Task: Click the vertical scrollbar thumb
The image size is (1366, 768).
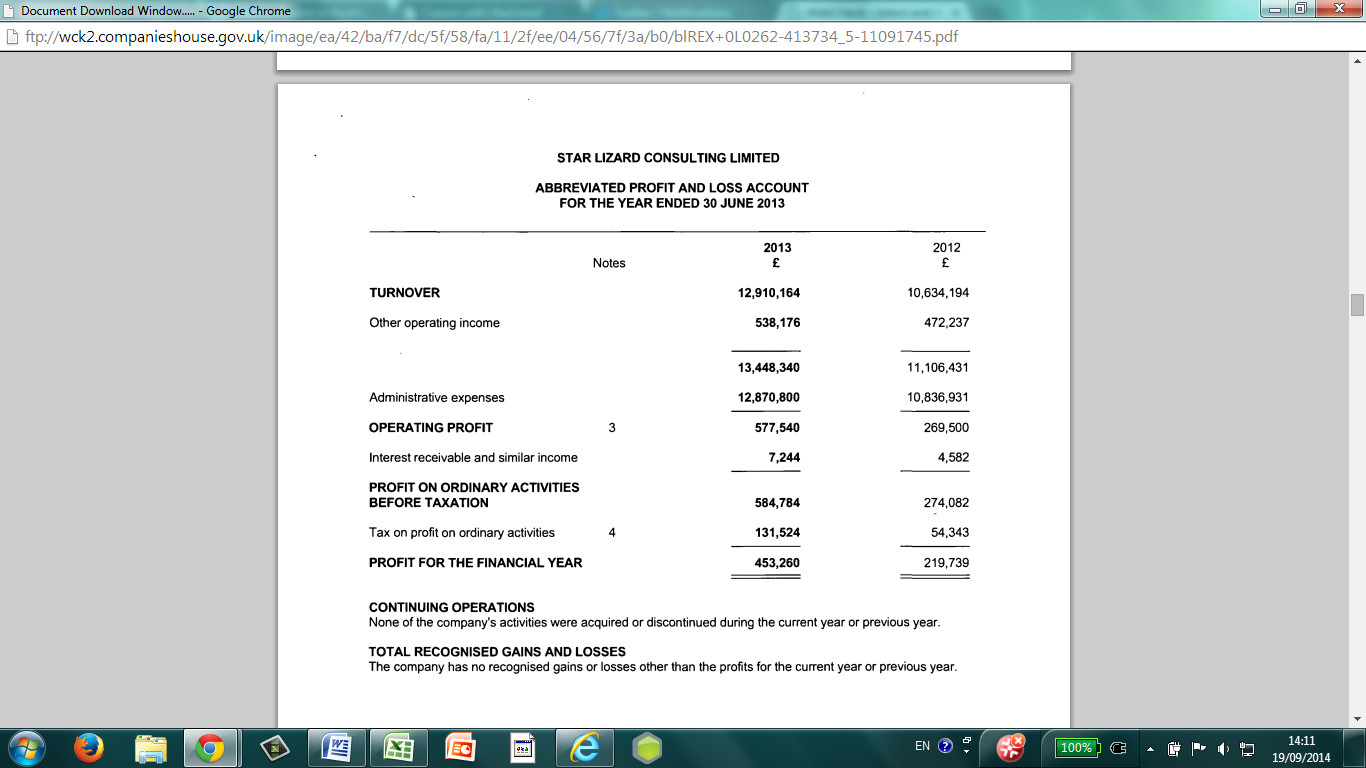Action: click(1357, 304)
